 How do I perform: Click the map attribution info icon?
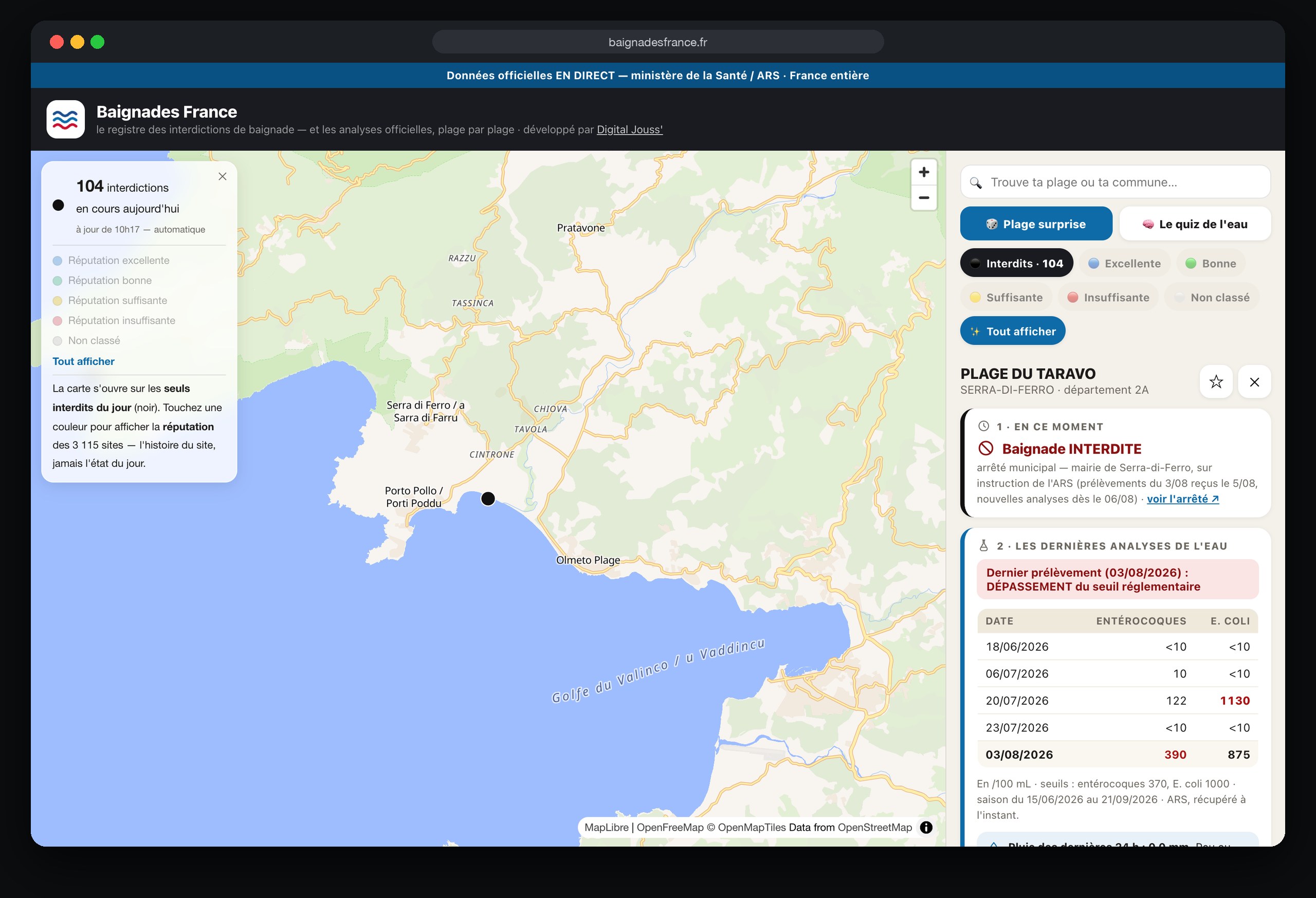[x=926, y=827]
